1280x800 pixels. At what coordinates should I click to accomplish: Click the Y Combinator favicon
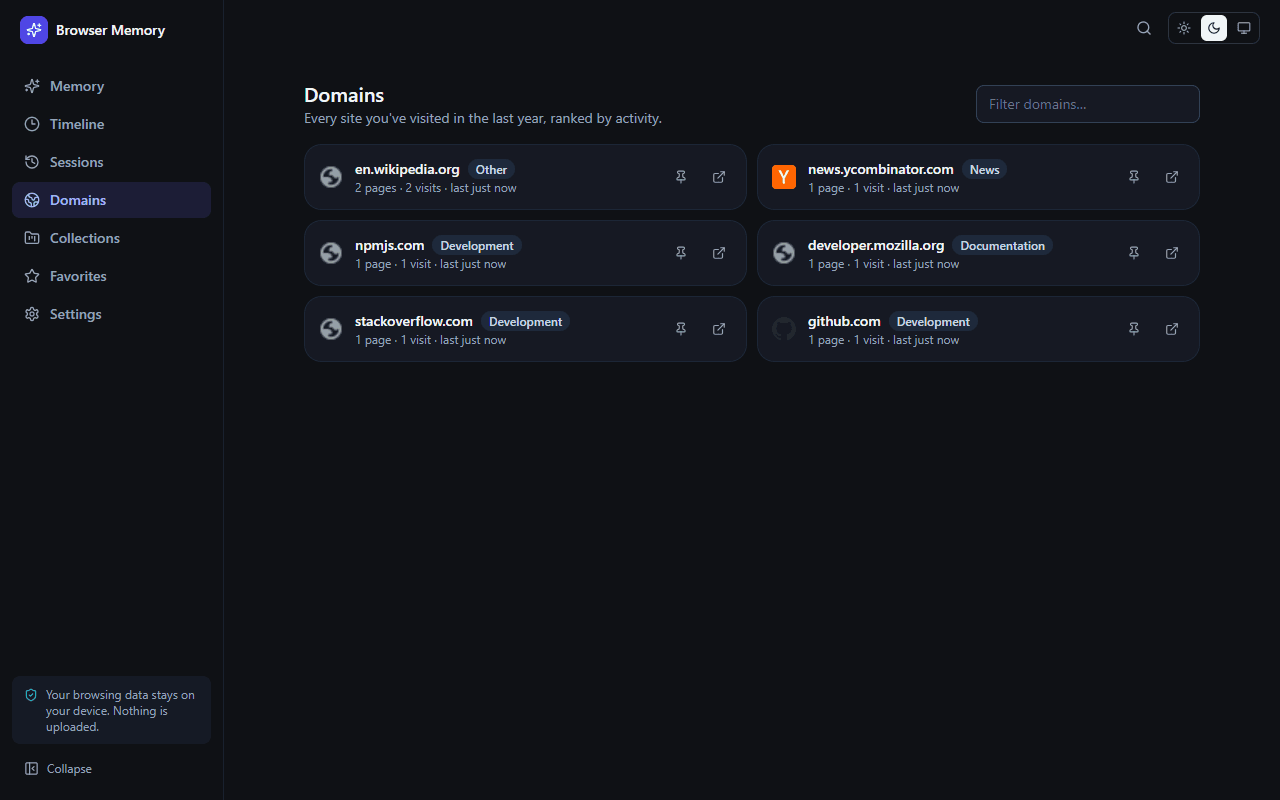tap(784, 177)
